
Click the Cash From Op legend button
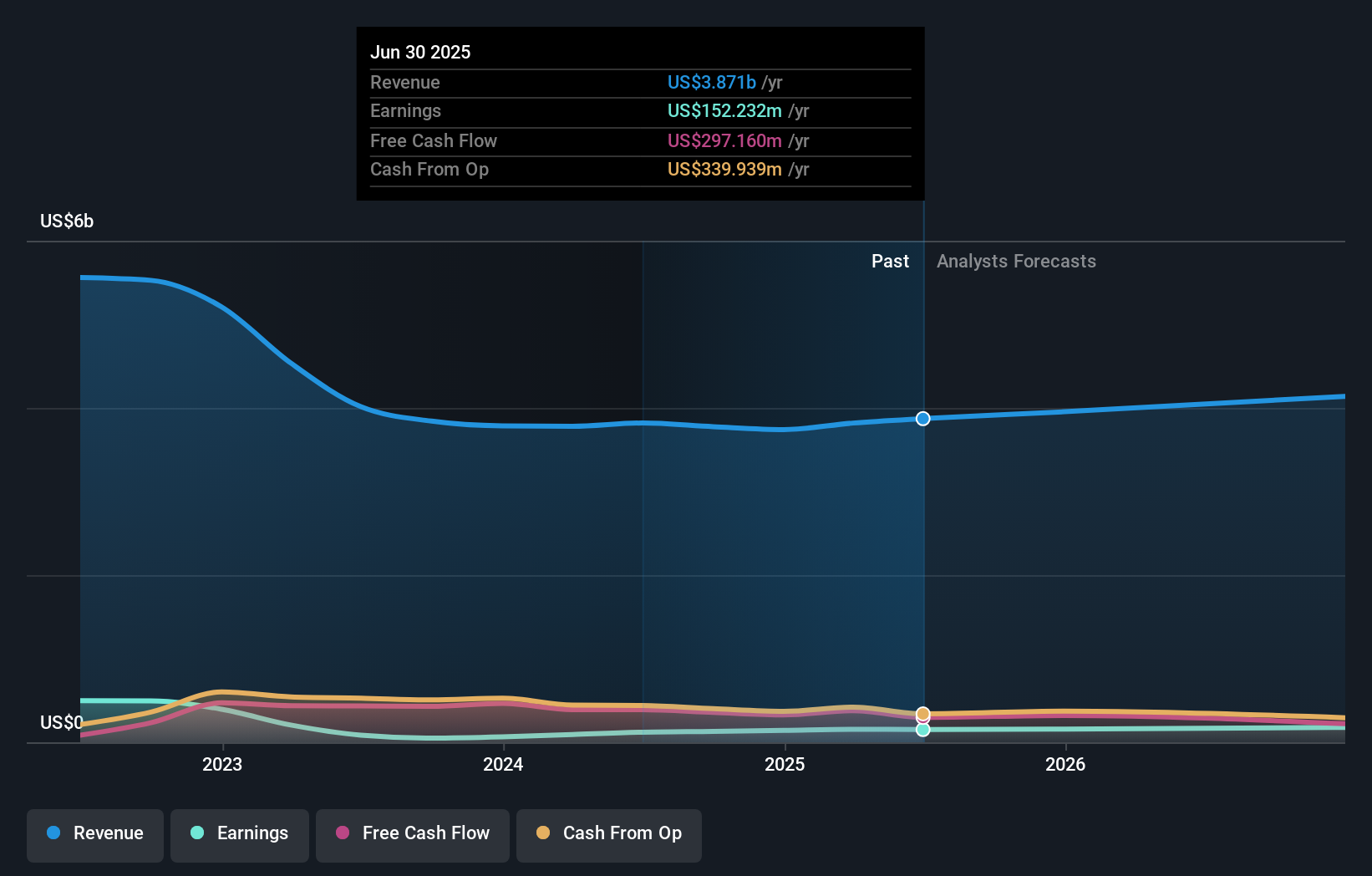(x=608, y=833)
